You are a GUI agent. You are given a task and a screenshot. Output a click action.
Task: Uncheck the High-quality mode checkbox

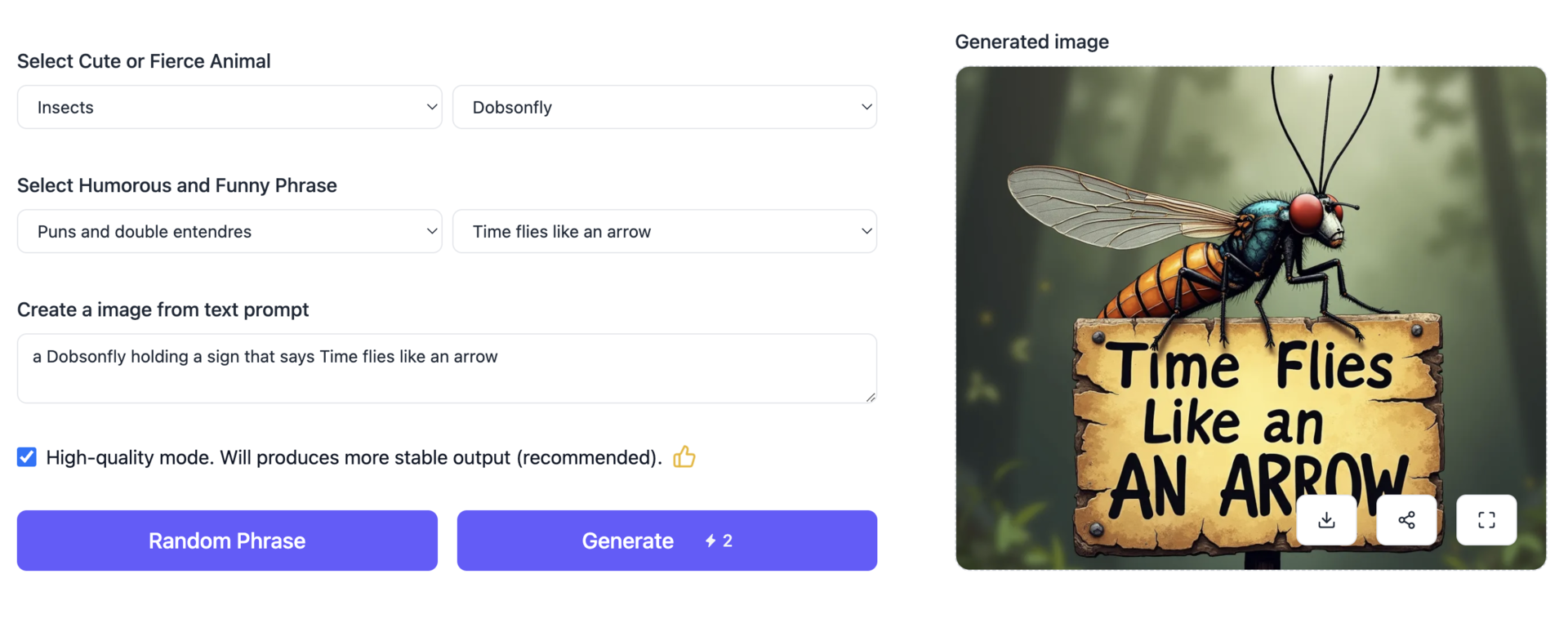(x=27, y=457)
